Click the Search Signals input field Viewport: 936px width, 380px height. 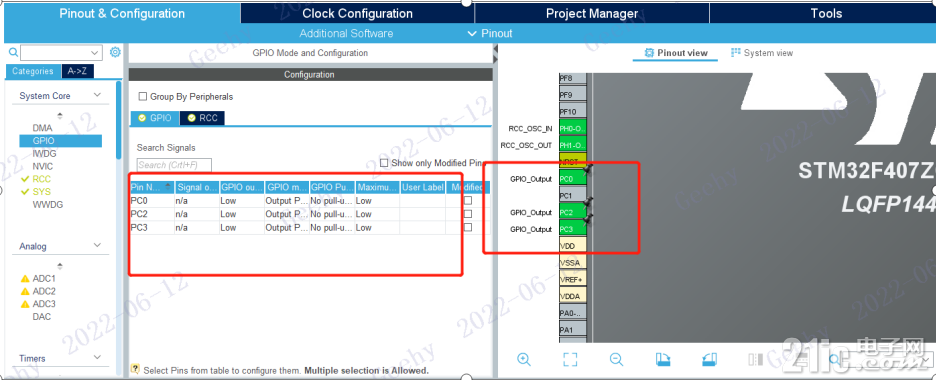174,165
